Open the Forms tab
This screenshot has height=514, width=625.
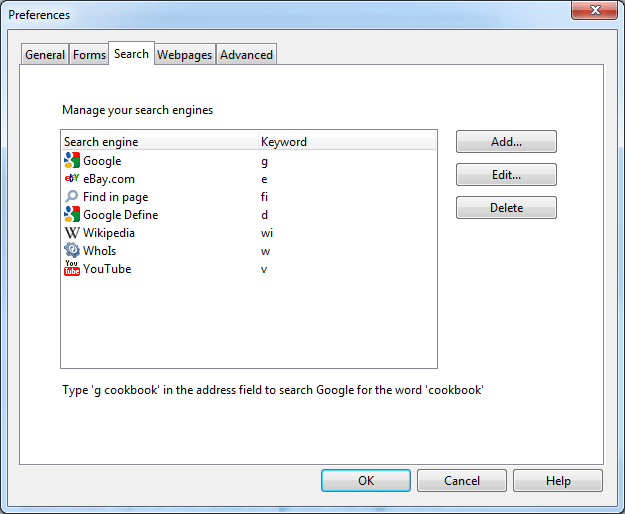(89, 55)
